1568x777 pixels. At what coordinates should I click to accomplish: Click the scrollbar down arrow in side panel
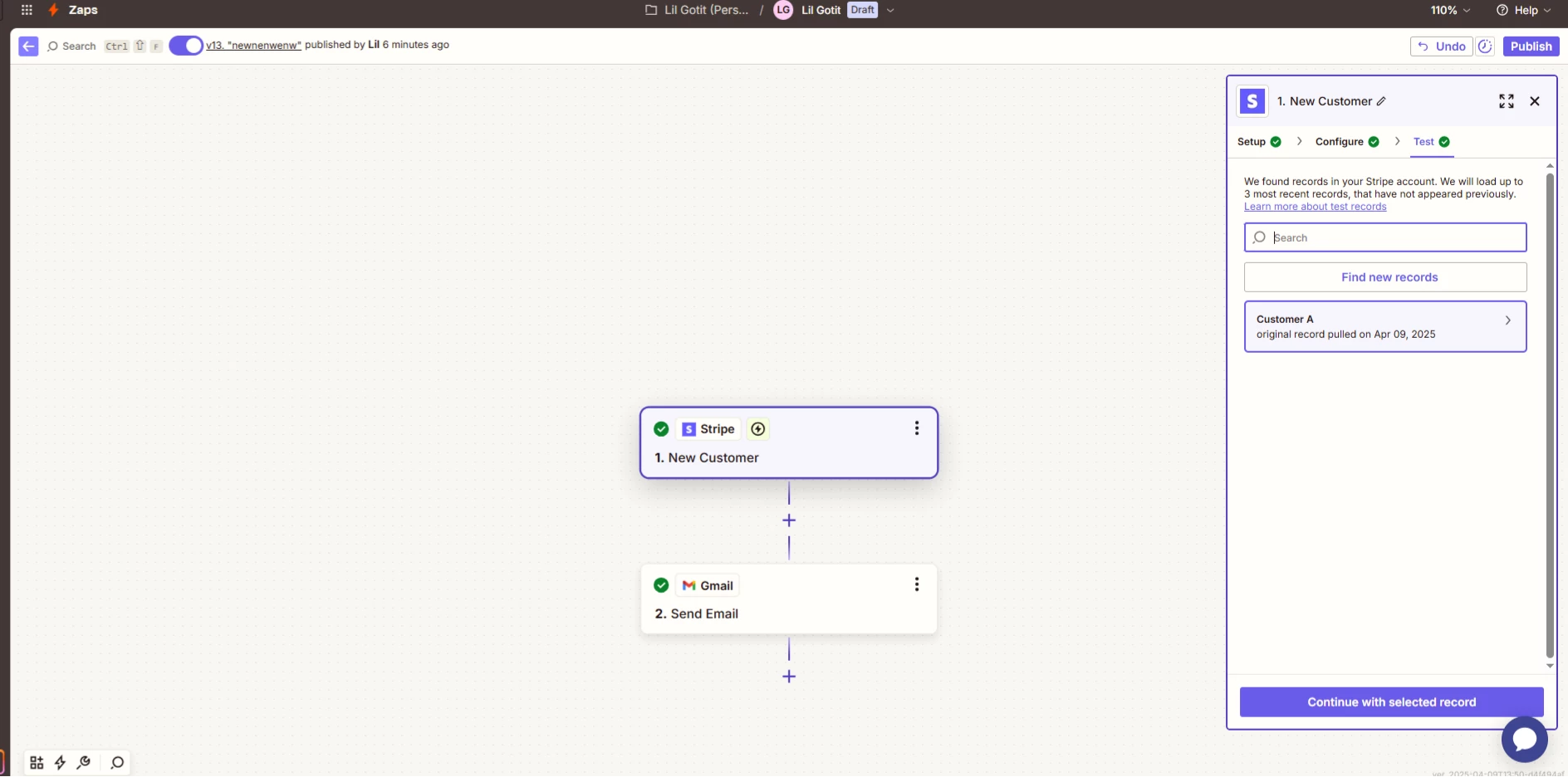coord(1550,666)
